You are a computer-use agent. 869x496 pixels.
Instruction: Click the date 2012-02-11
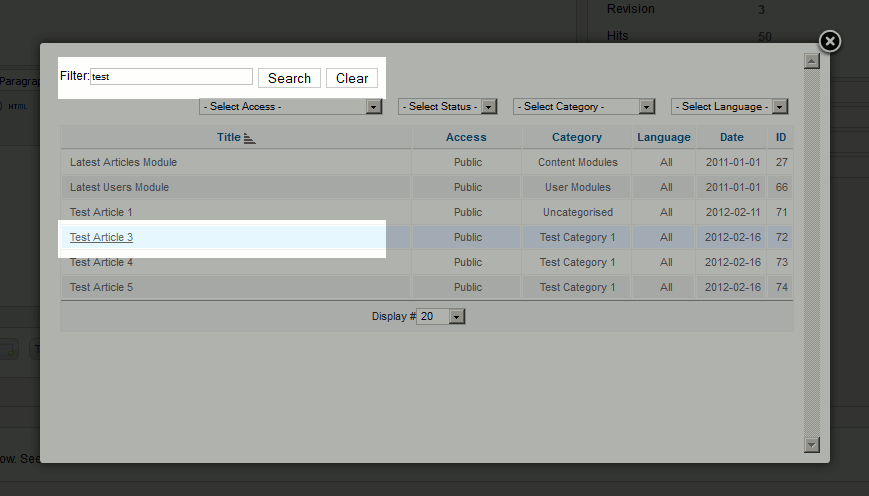(x=733, y=212)
